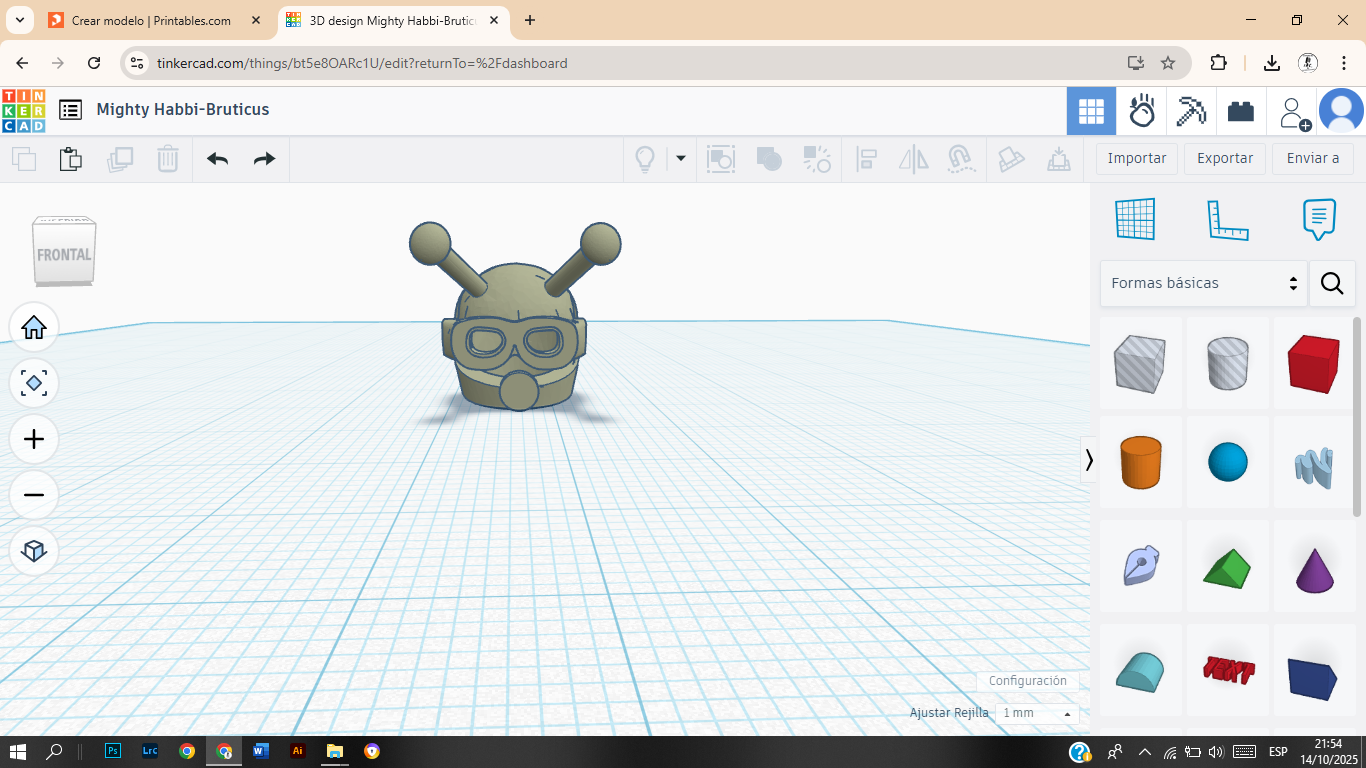This screenshot has height=768, width=1366.
Task: Select the Ruler tool
Action: point(1227,220)
